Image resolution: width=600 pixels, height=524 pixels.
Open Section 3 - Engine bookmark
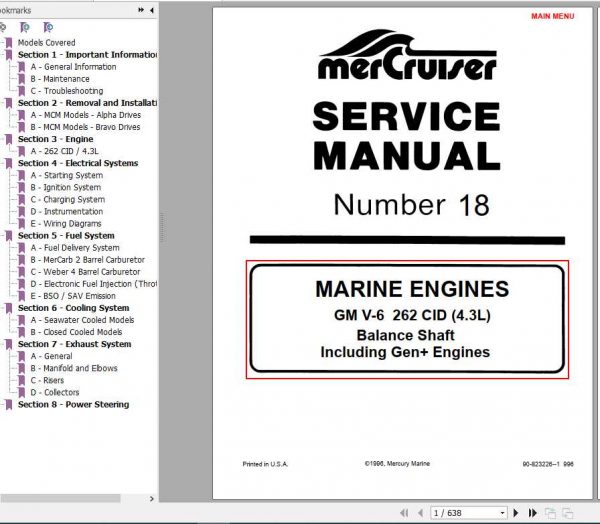pos(55,139)
